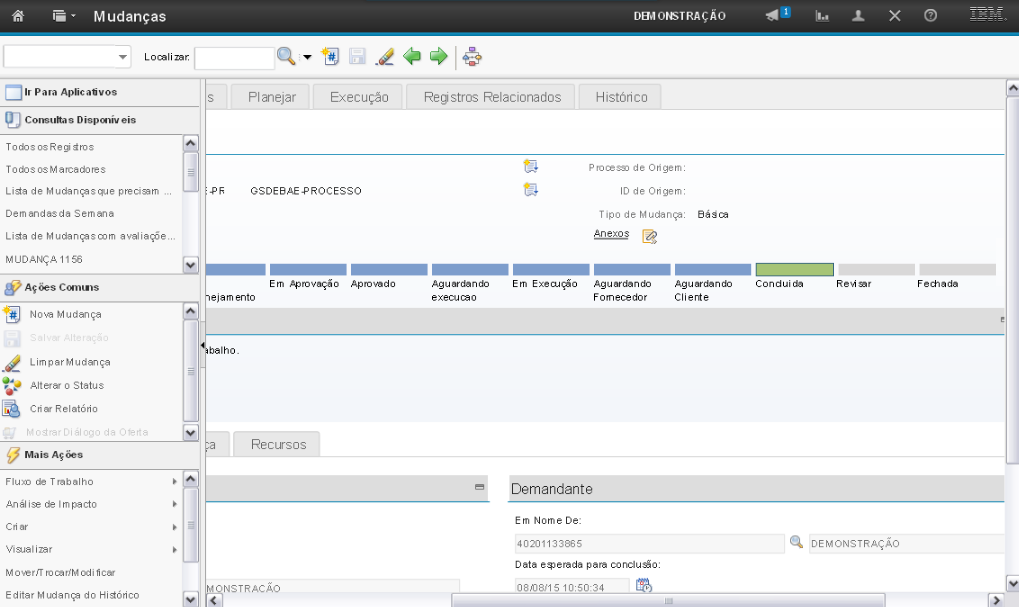Click the magnifier search icon beside Localizar
The height and width of the screenshot is (607, 1019).
pyautogui.click(x=286, y=57)
